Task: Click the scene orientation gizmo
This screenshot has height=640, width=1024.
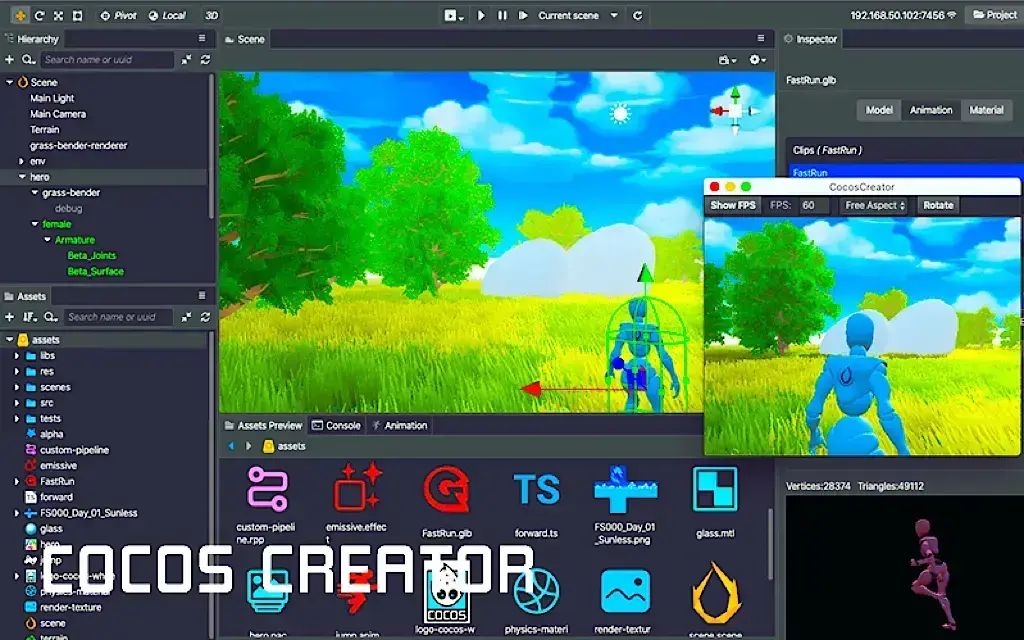Action: (735, 110)
